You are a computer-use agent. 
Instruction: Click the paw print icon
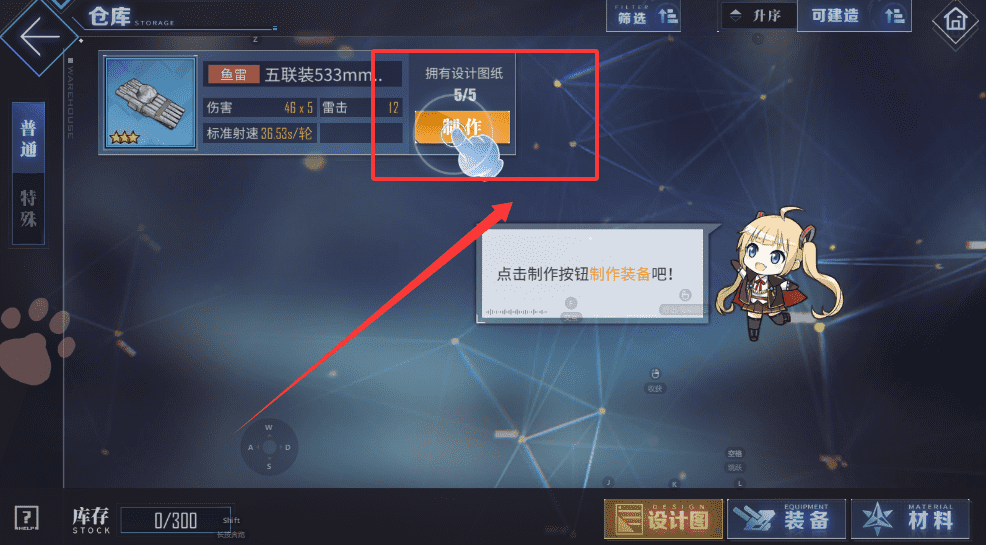click(35, 341)
